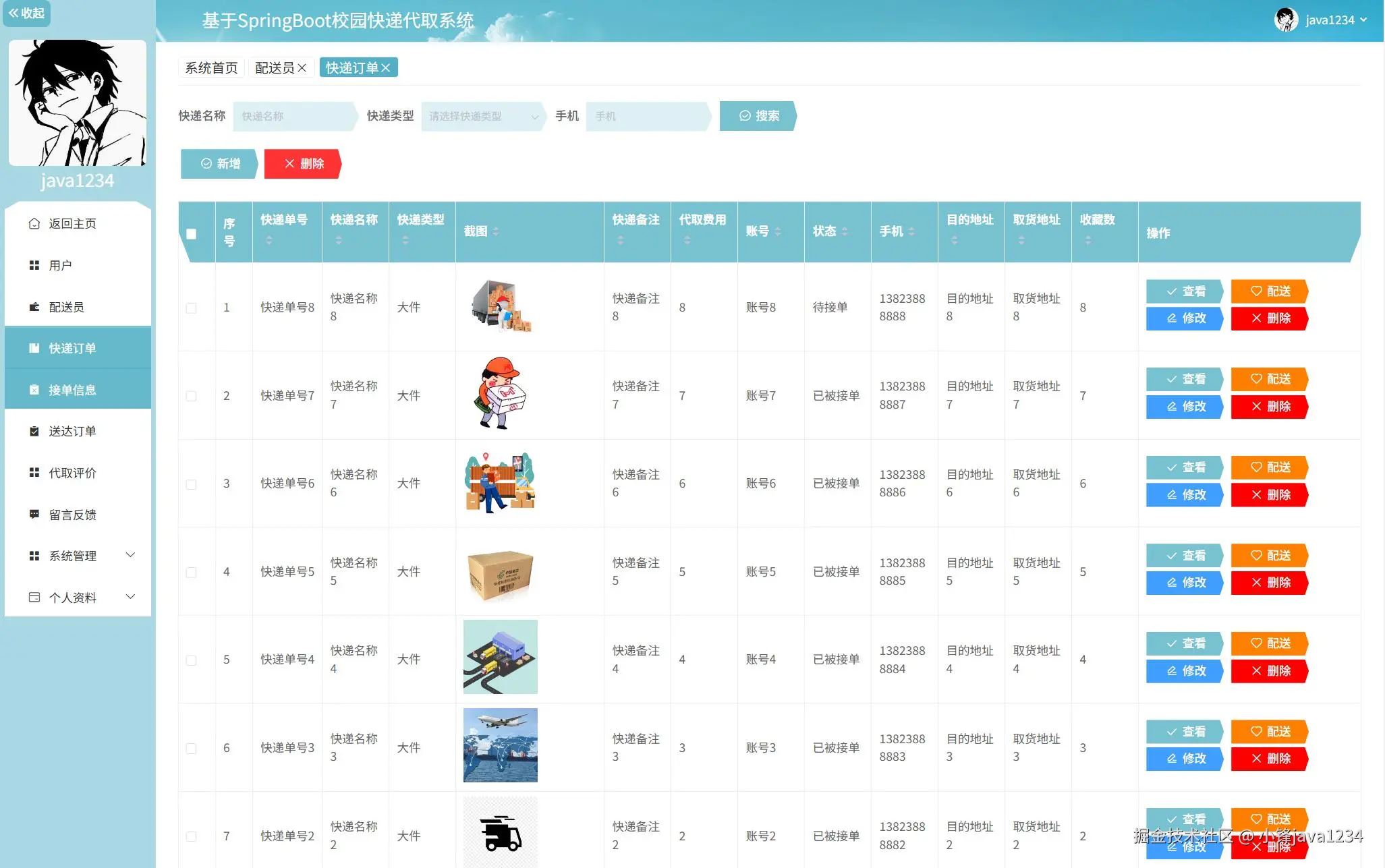Tick the checkbox for row 1

(x=192, y=308)
